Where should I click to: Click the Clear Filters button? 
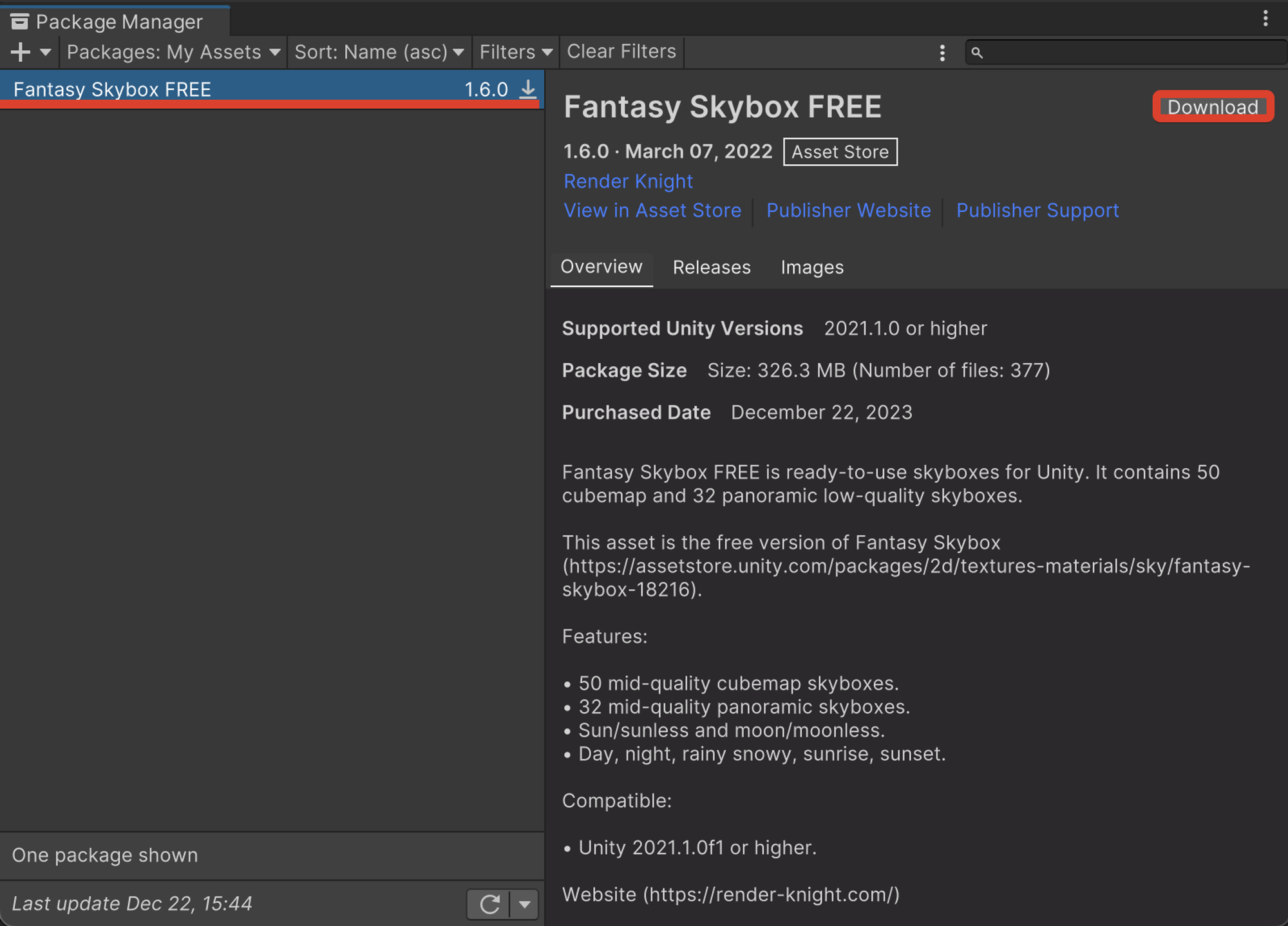(621, 52)
